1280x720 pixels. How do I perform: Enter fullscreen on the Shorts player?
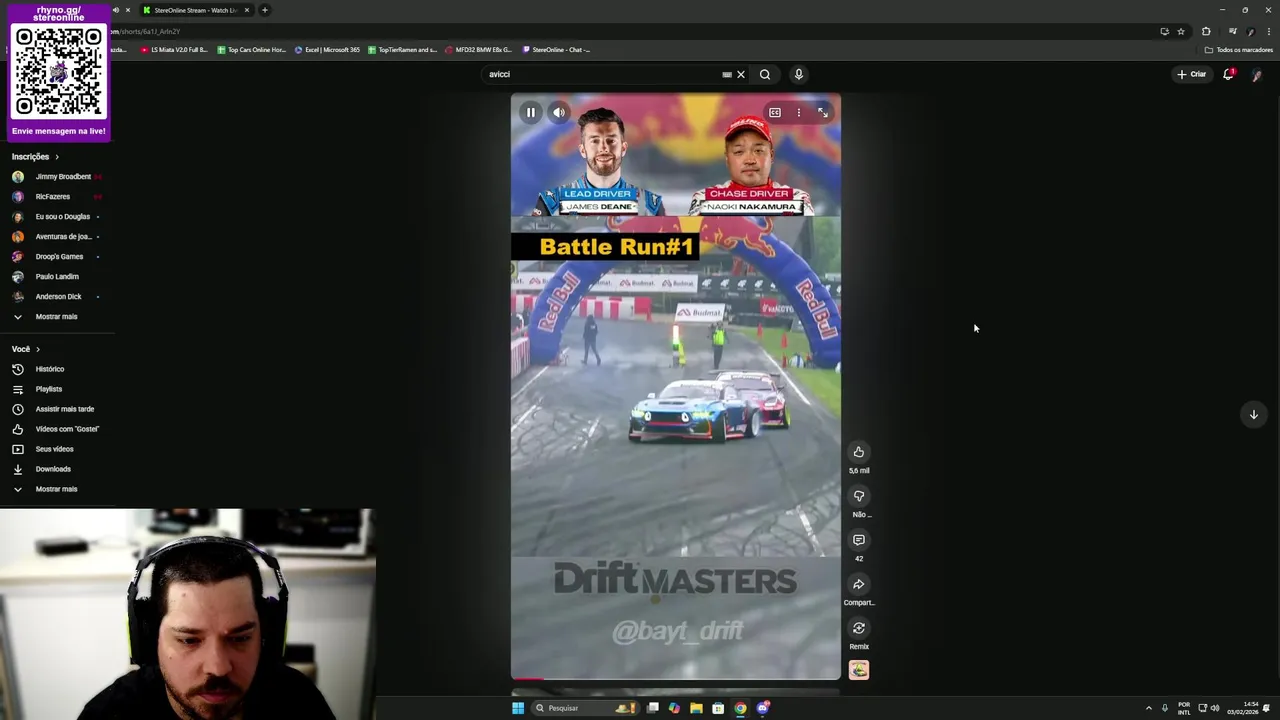[x=823, y=113]
